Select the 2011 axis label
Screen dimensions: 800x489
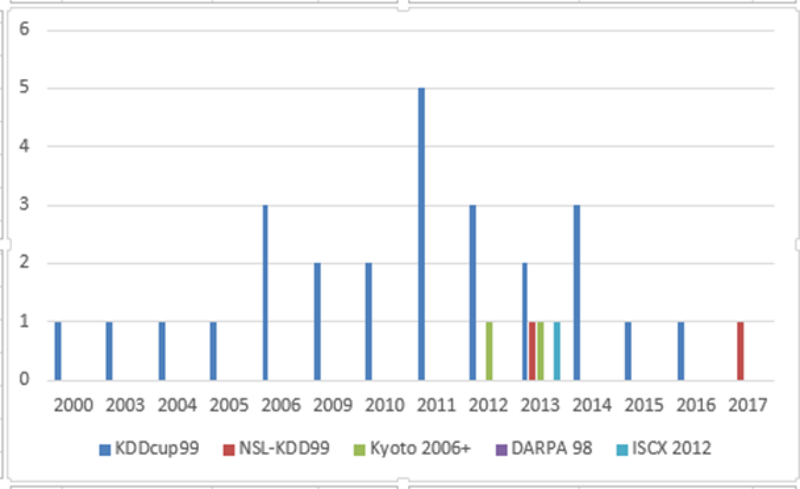coord(436,405)
